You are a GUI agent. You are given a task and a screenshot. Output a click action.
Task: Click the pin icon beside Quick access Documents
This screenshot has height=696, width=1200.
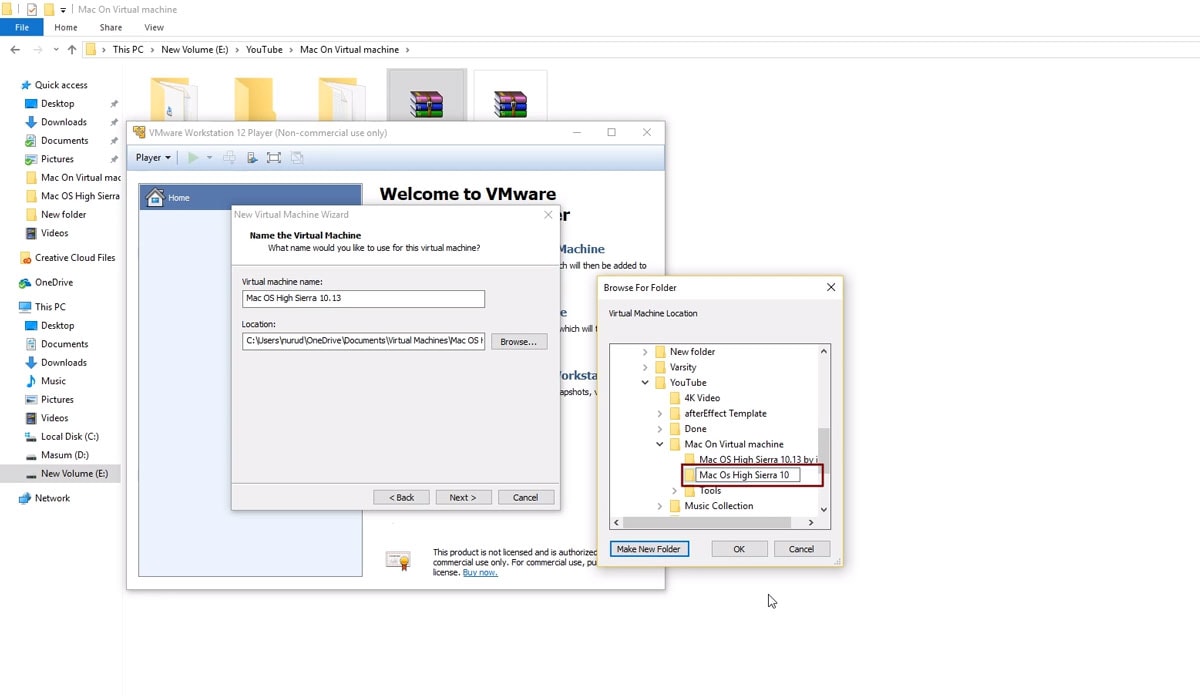pos(114,141)
